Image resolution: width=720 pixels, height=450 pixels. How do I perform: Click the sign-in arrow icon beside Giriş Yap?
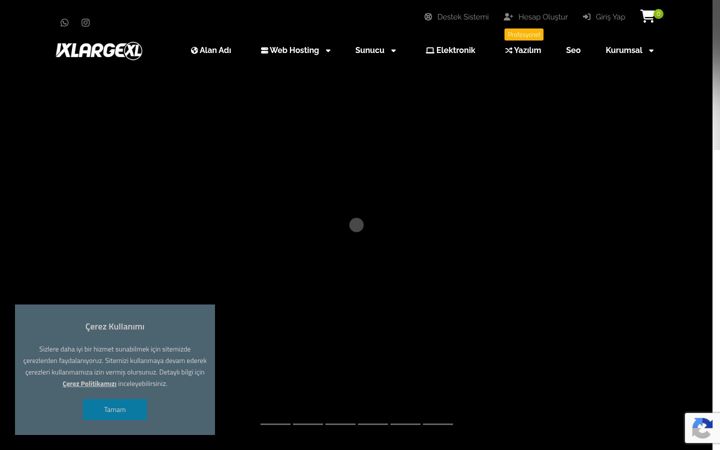tap(586, 17)
